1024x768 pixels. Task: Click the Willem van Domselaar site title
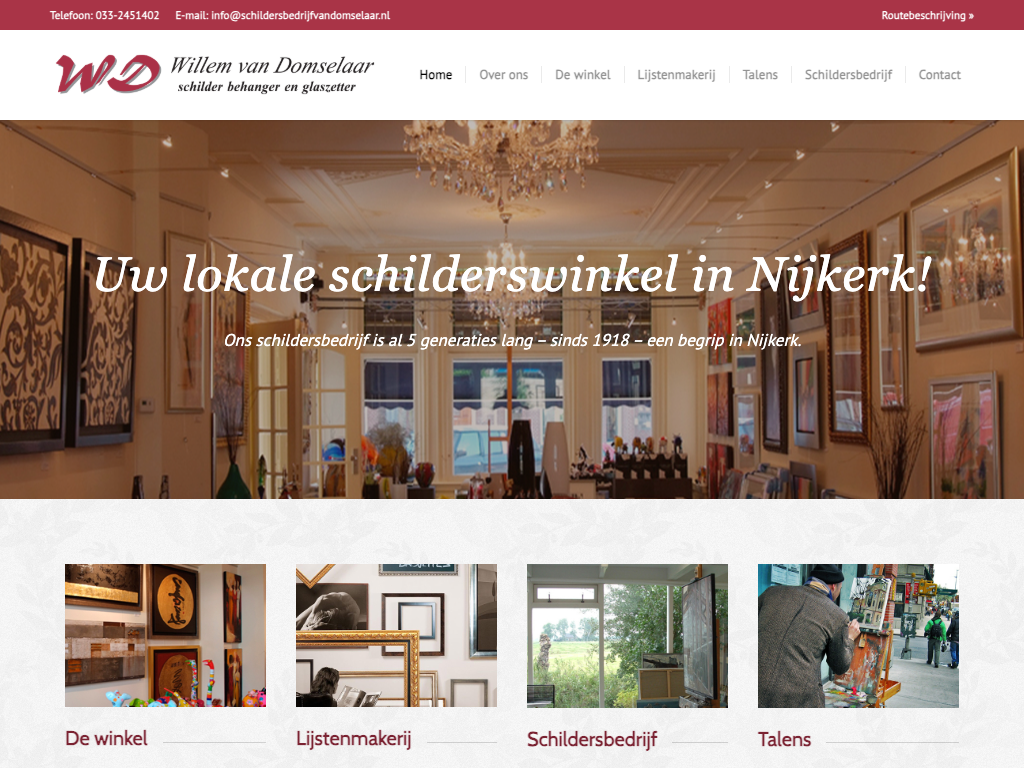pos(272,65)
